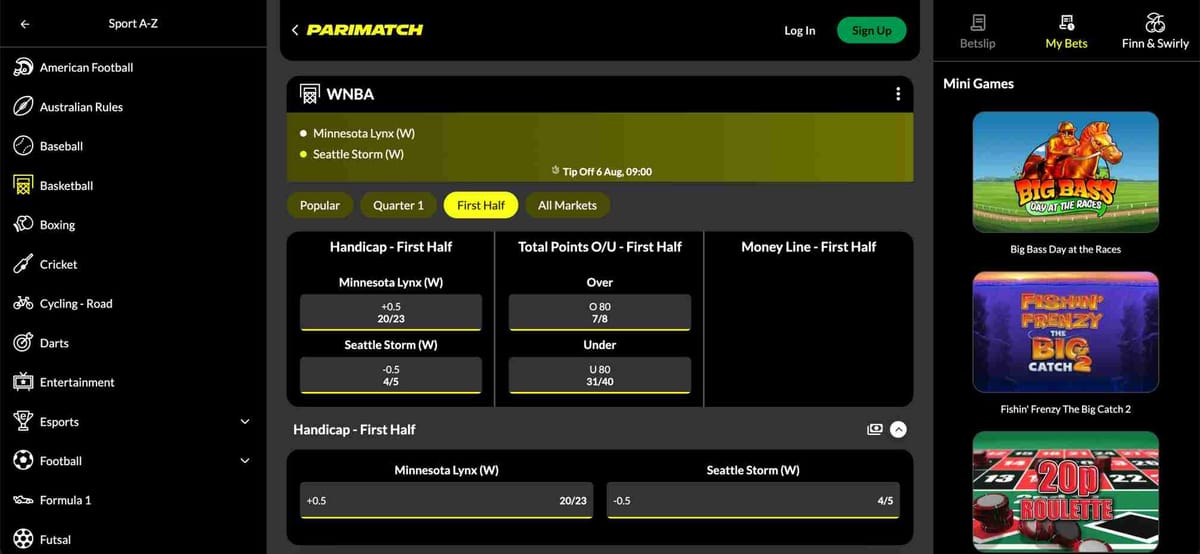Select the American Football icon
Screen dimensions: 1200x554
[23, 67]
